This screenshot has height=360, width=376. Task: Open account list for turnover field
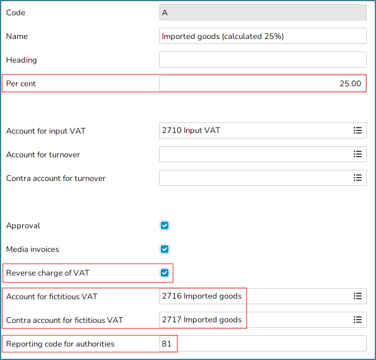[357, 154]
